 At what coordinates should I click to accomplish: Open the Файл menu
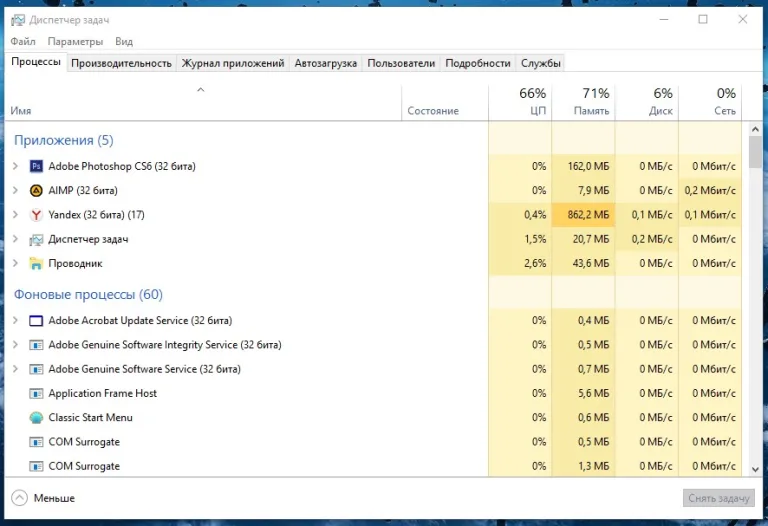point(23,42)
